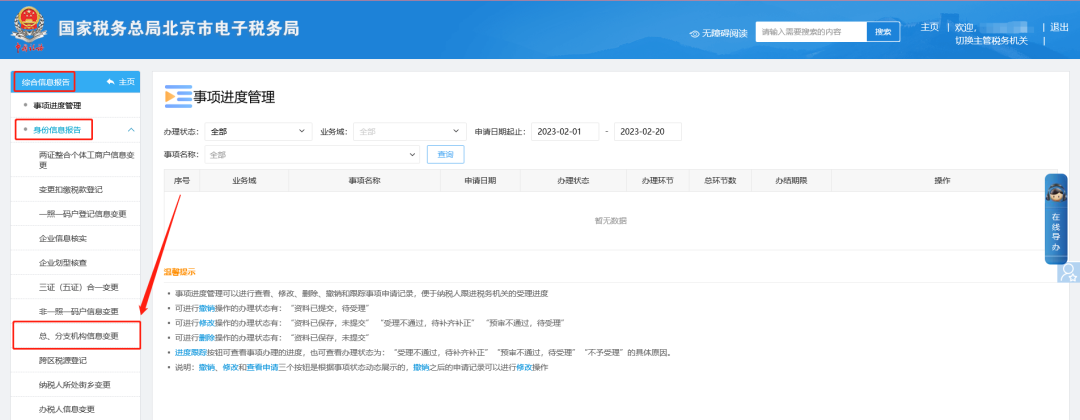Select 综合信息报告 sidebar header
The image size is (1080, 420).
(x=45, y=82)
